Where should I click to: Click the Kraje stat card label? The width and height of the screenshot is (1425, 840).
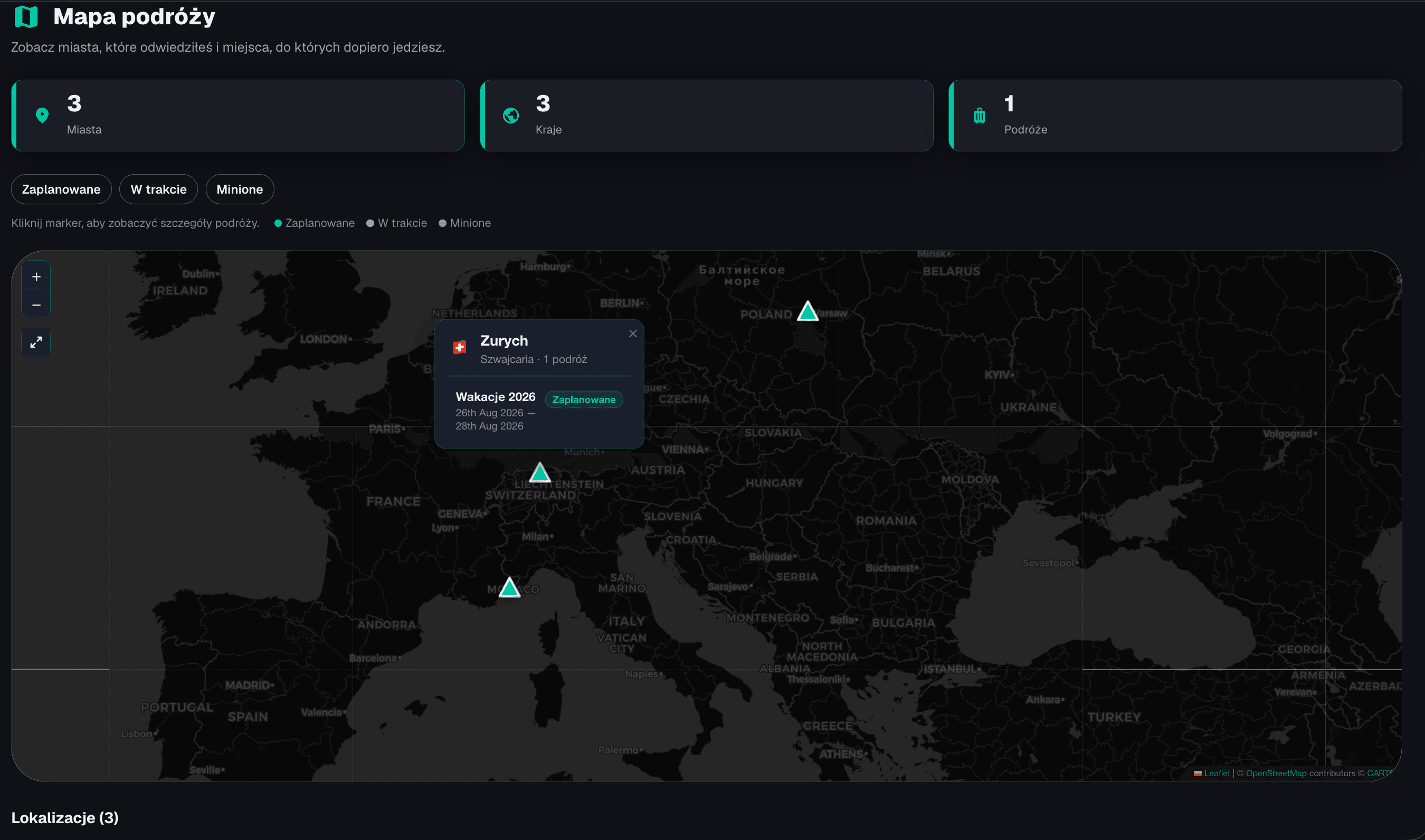click(548, 130)
